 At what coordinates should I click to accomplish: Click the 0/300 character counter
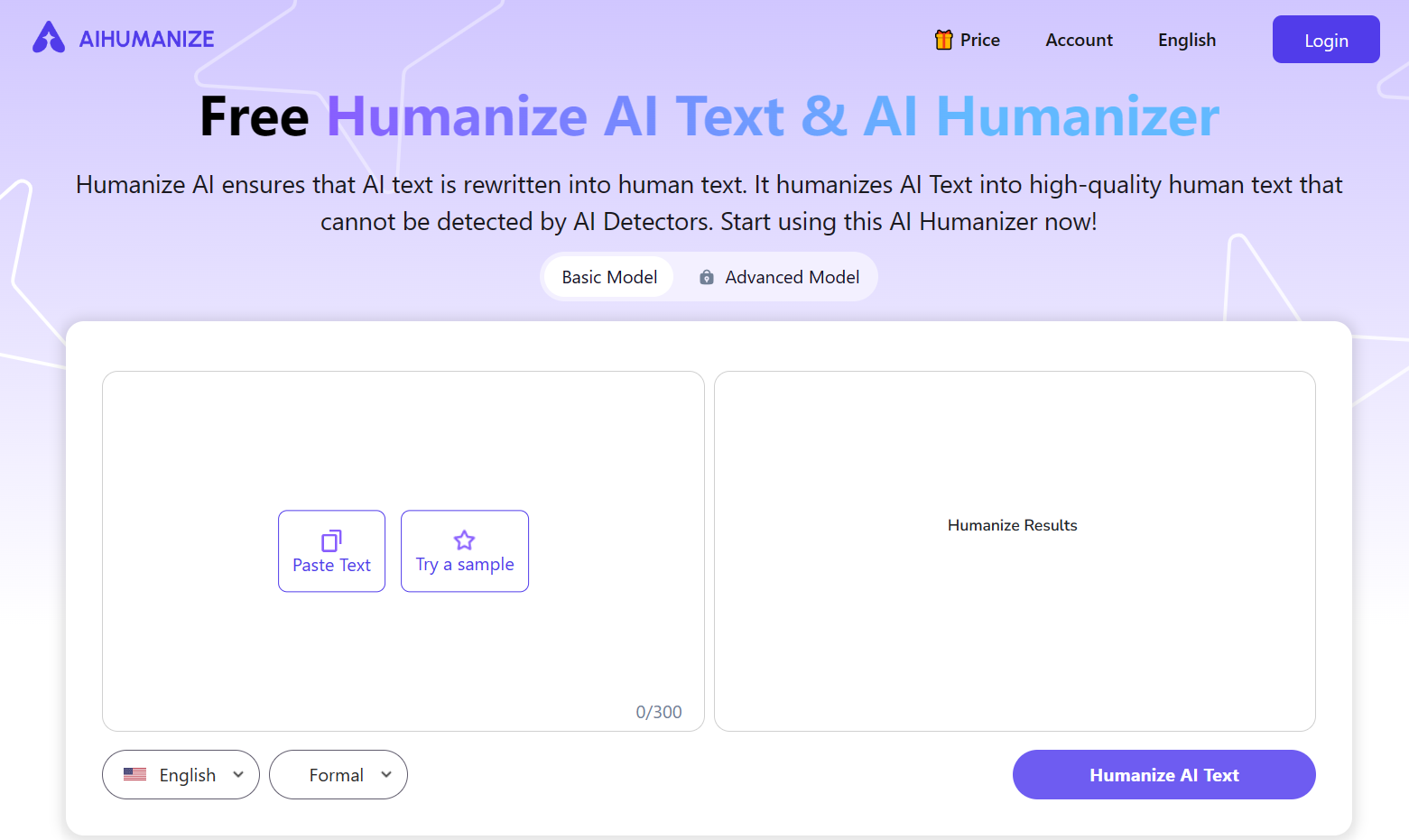pos(658,711)
